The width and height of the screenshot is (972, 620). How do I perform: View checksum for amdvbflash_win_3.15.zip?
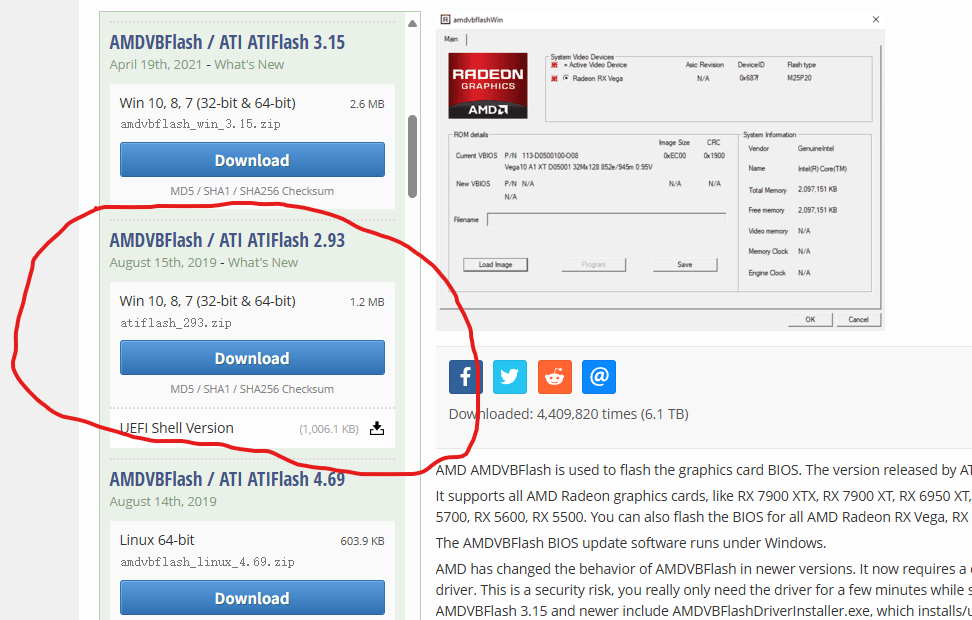252,191
